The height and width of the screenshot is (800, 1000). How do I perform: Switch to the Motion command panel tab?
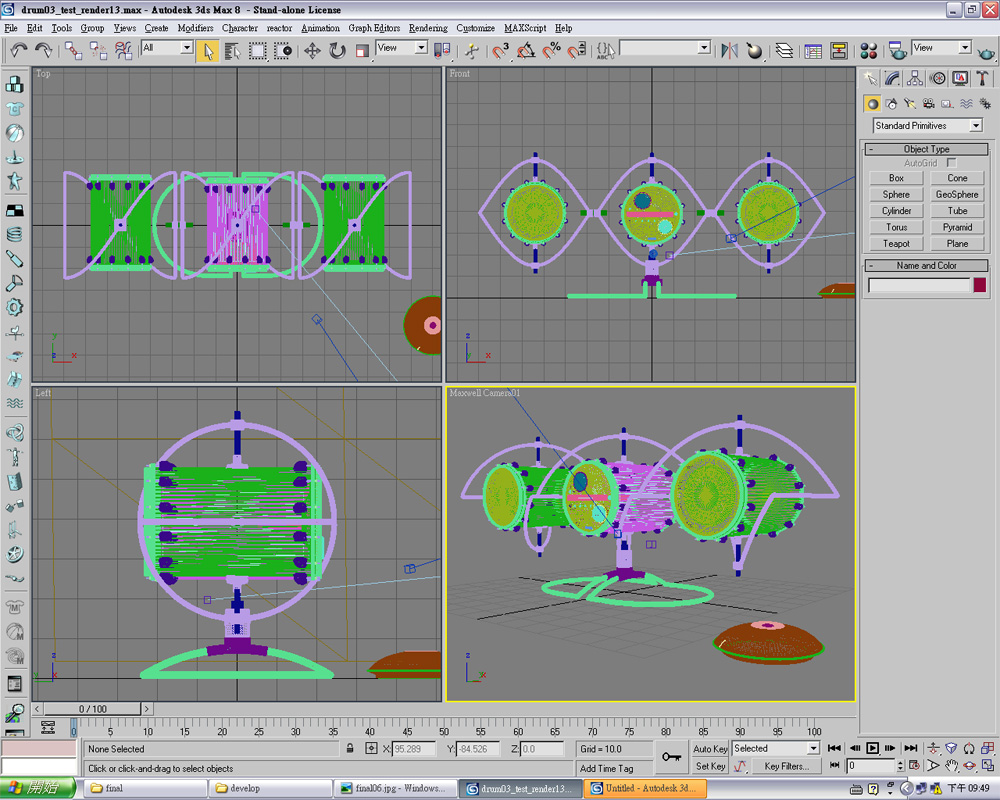pyautogui.click(x=938, y=78)
